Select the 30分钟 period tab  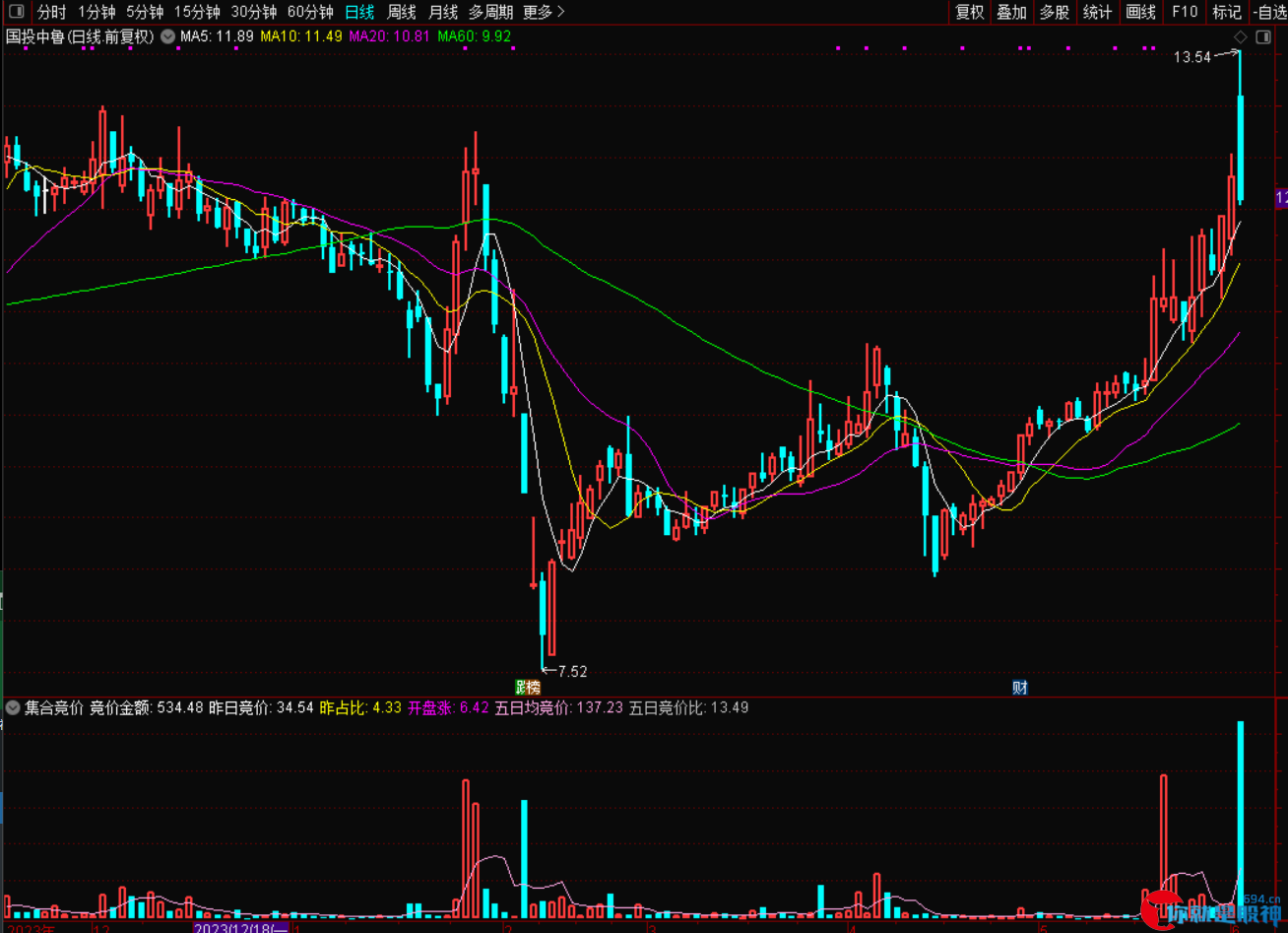[x=254, y=12]
